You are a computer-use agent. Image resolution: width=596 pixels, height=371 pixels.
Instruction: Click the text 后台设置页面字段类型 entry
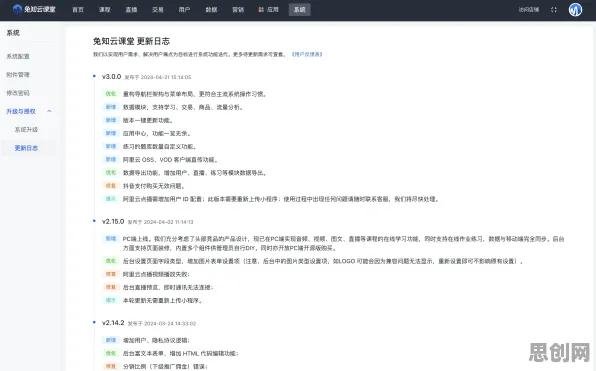323,261
